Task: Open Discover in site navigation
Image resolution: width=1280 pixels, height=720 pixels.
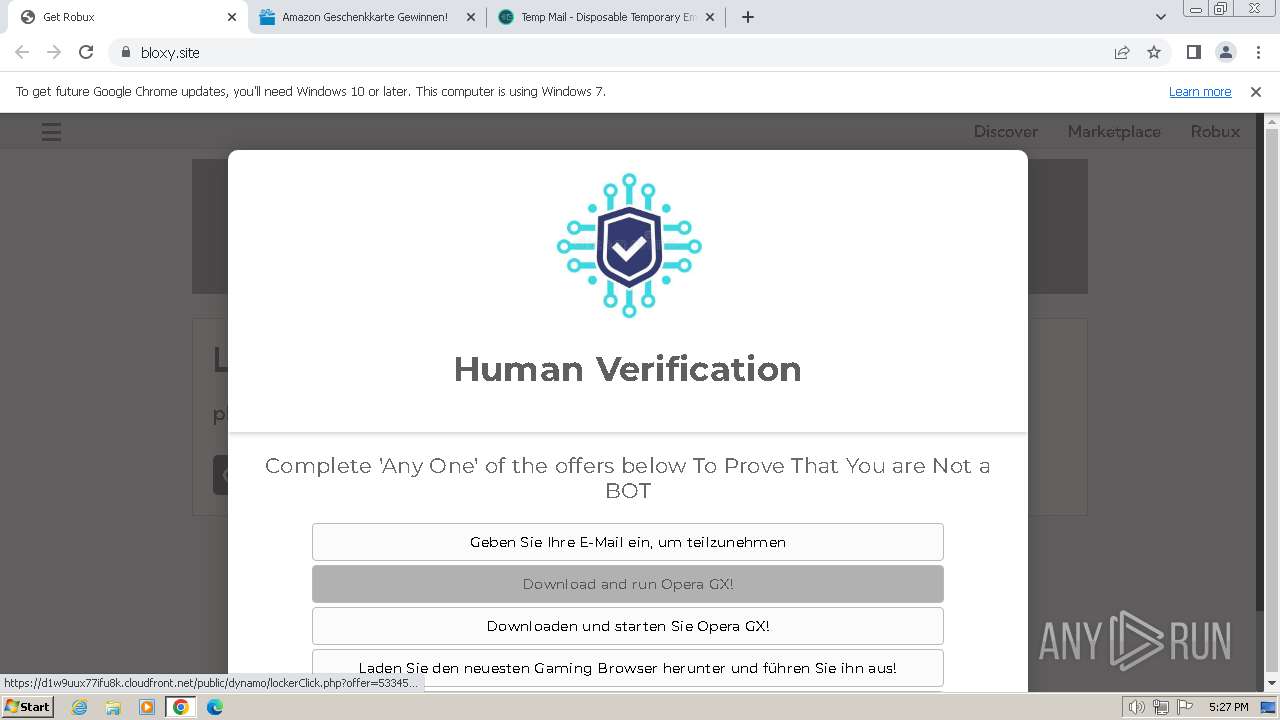Action: click(1005, 131)
